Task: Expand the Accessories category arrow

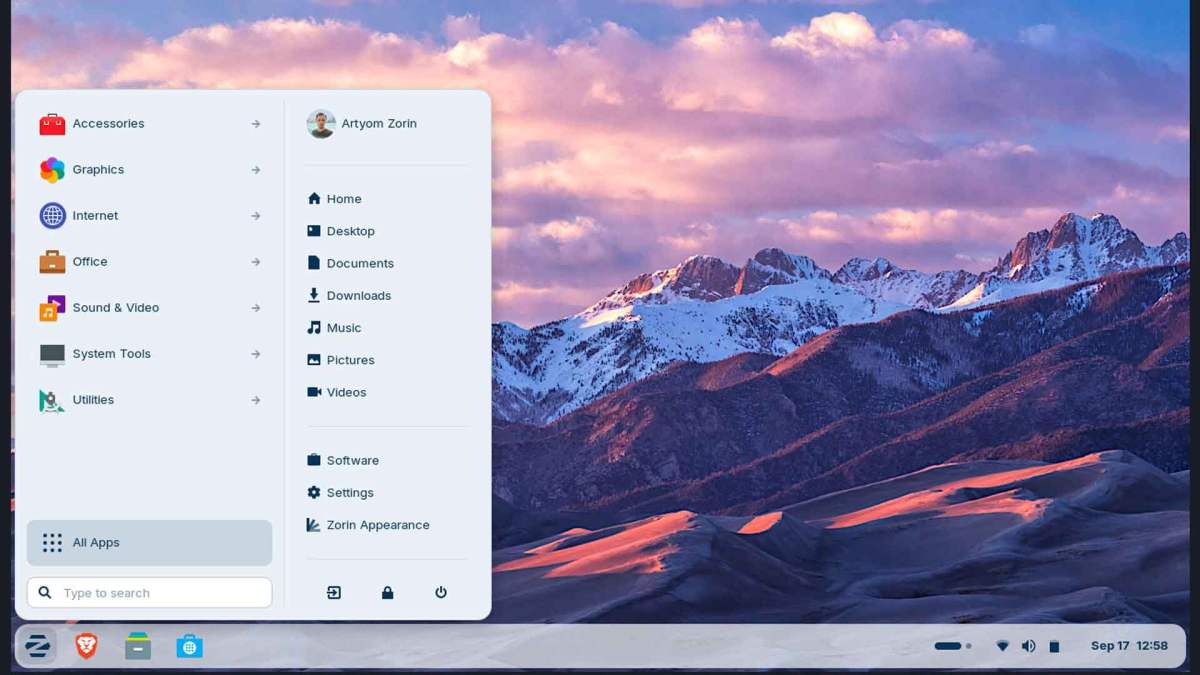Action: click(x=256, y=124)
